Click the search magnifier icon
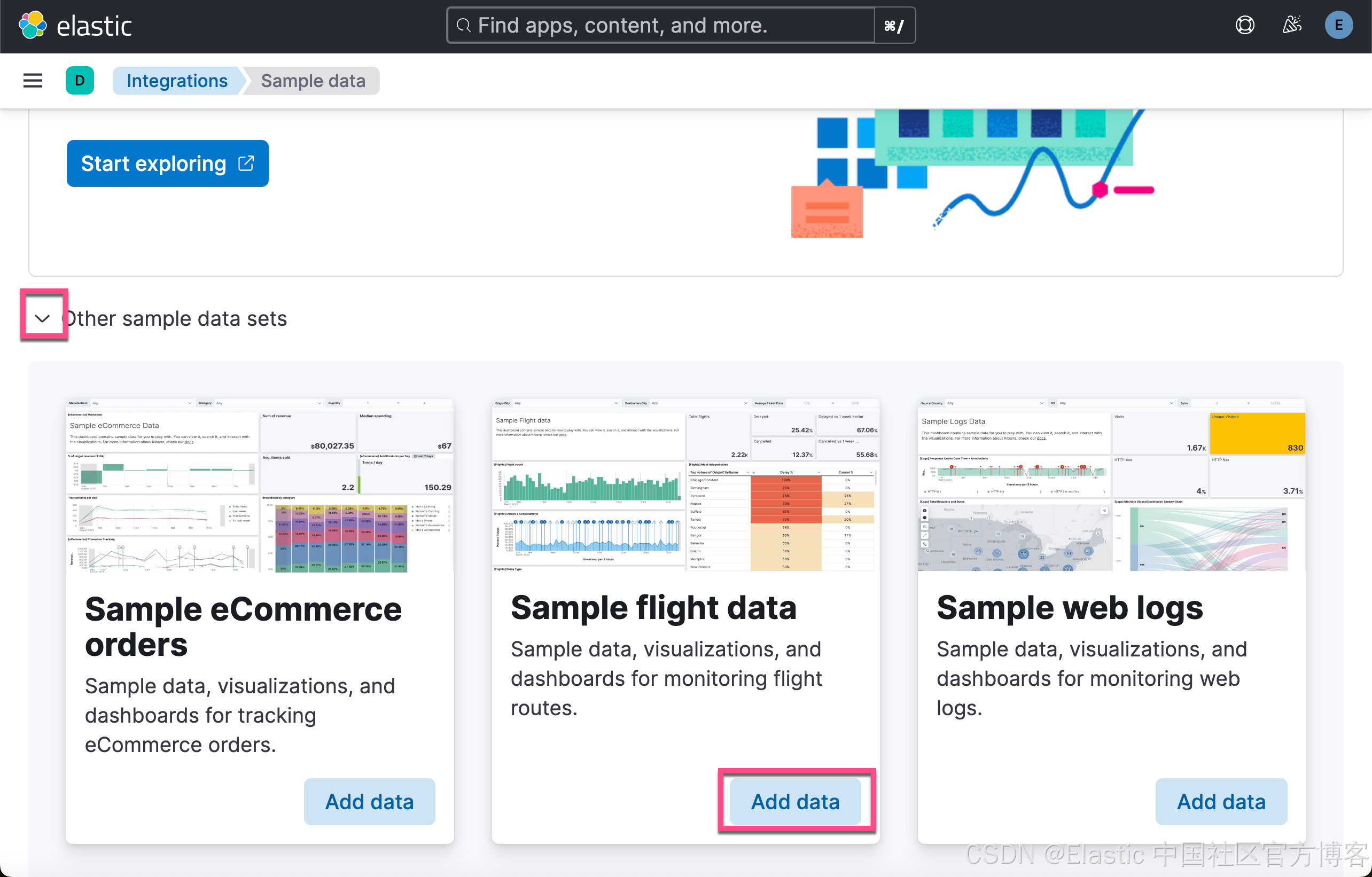The width and height of the screenshot is (1372, 877). coord(464,26)
